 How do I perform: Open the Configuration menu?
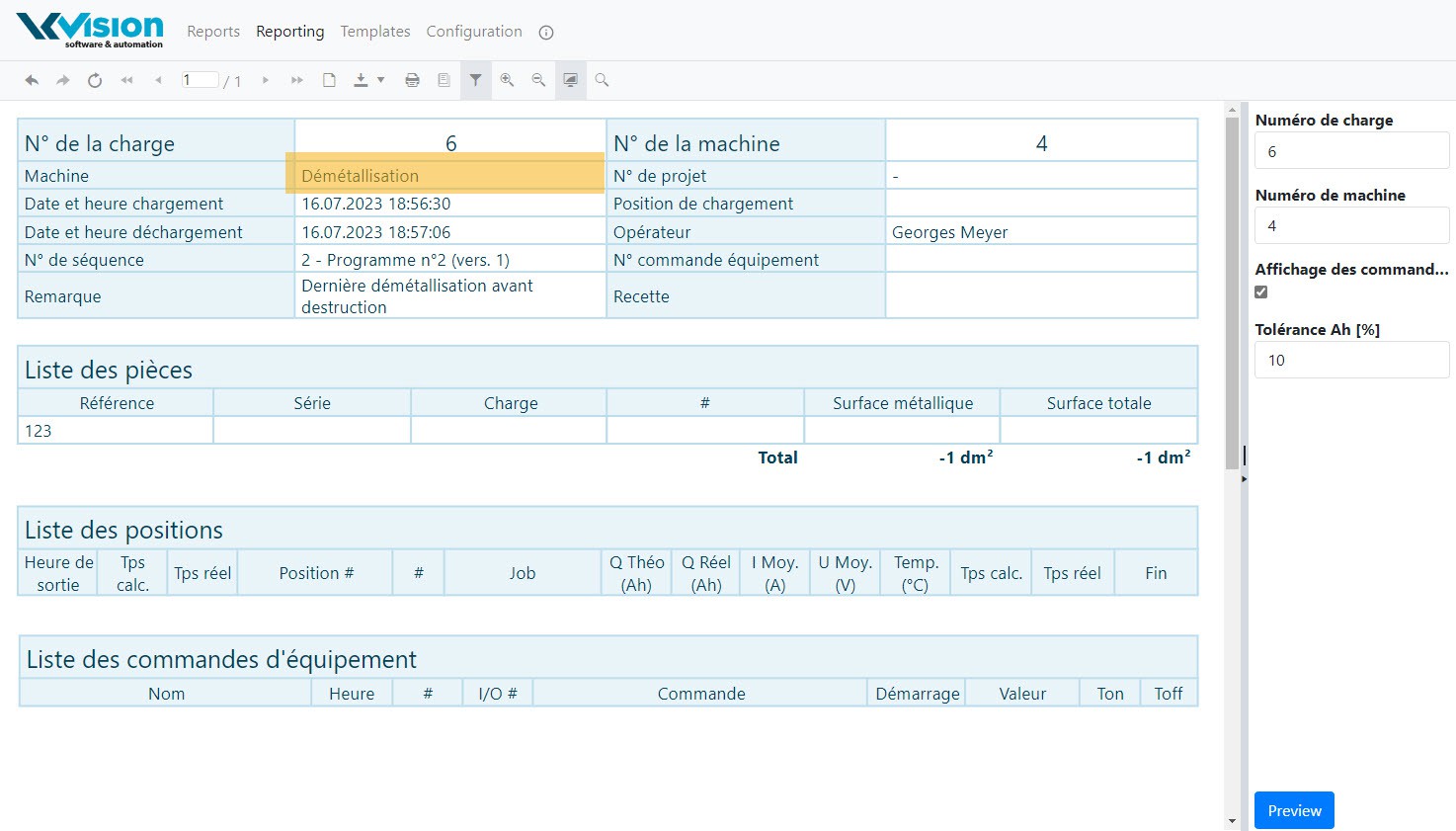click(x=474, y=32)
